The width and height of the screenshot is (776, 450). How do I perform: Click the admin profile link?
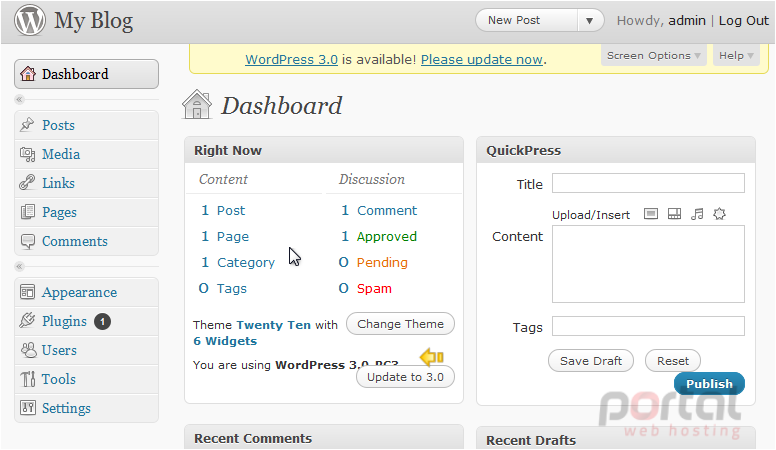pyautogui.click(x=687, y=21)
